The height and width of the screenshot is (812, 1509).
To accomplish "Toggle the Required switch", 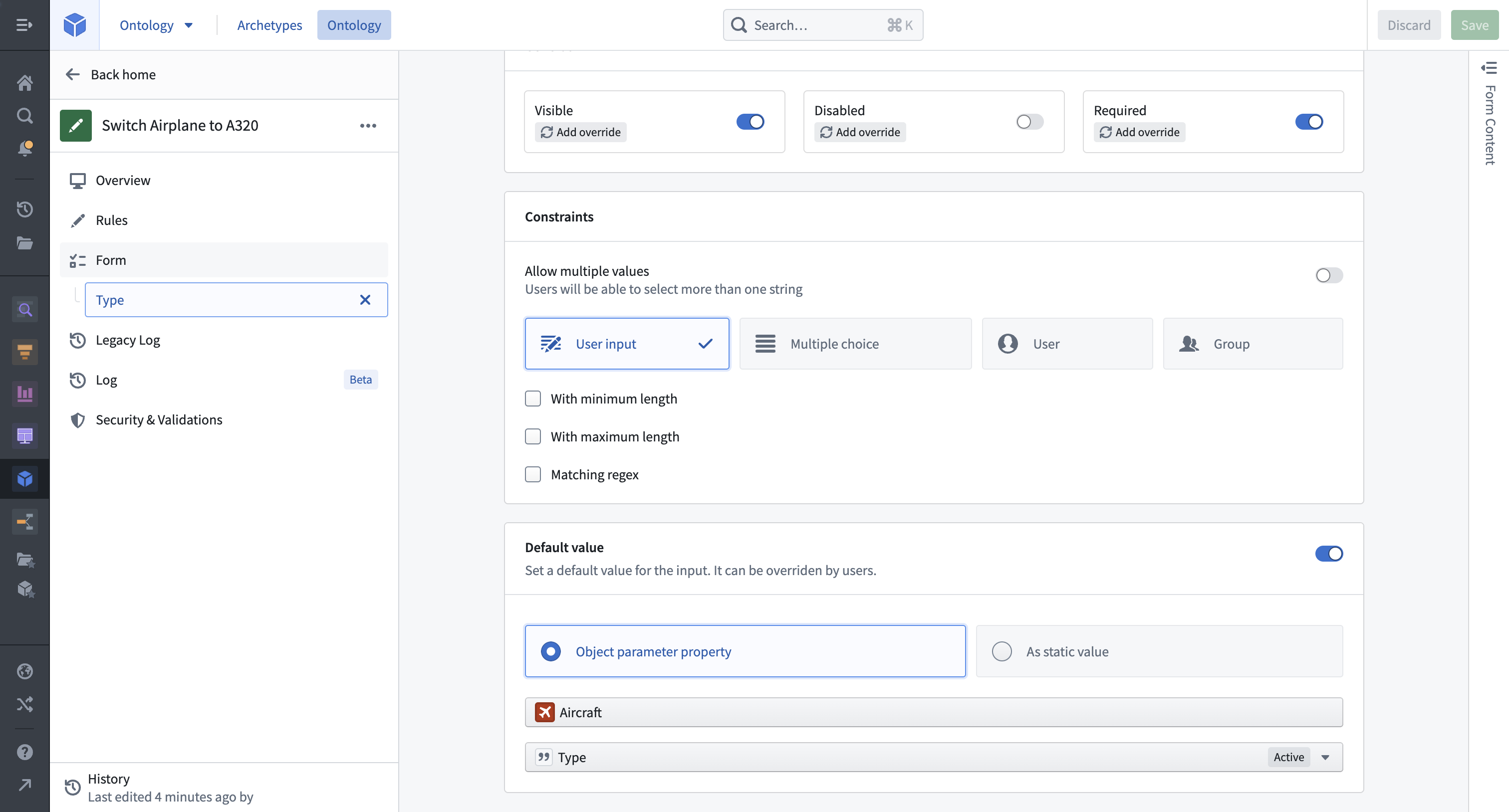I will point(1309,121).
